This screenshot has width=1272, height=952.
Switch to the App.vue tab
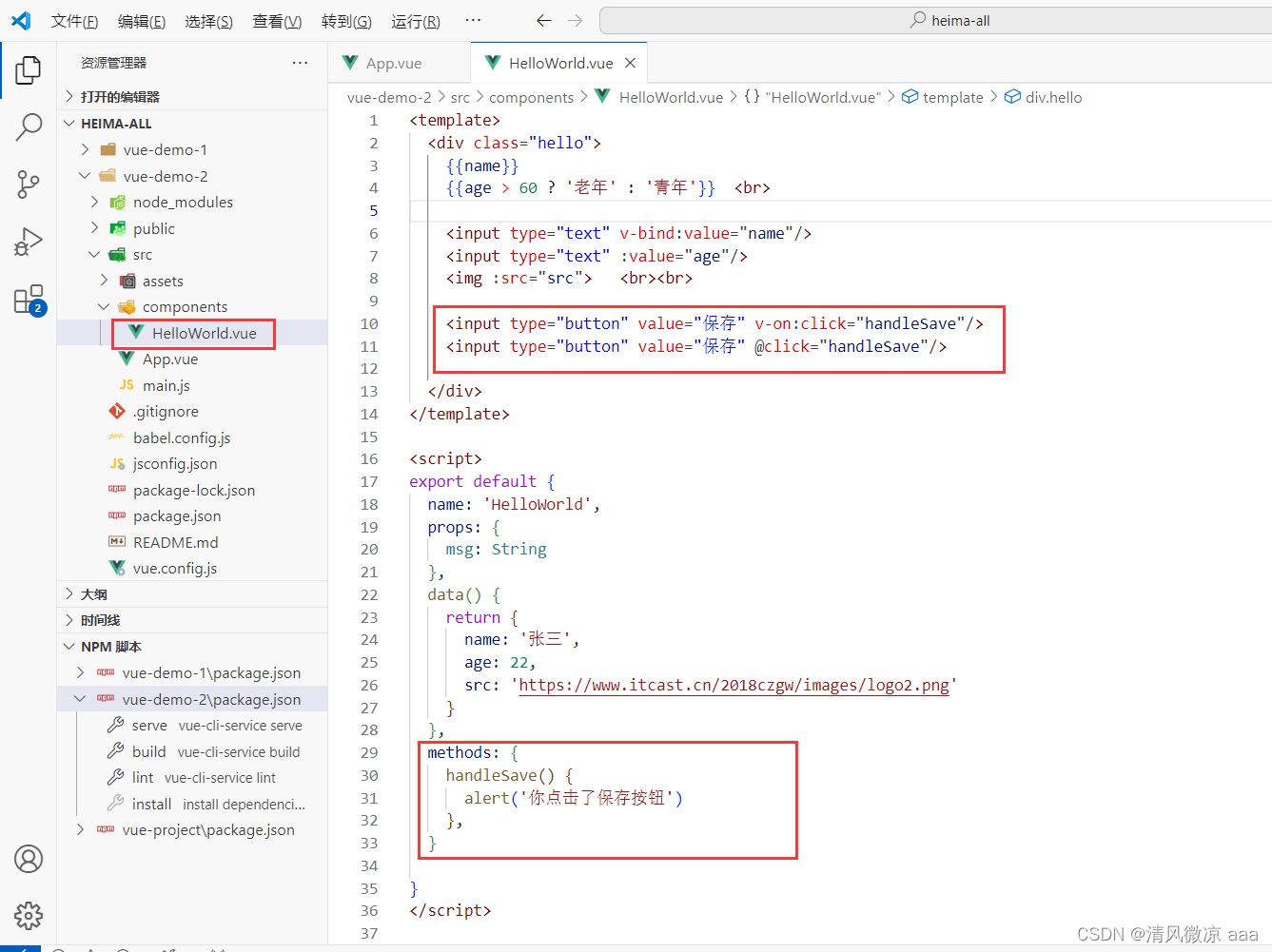[399, 63]
